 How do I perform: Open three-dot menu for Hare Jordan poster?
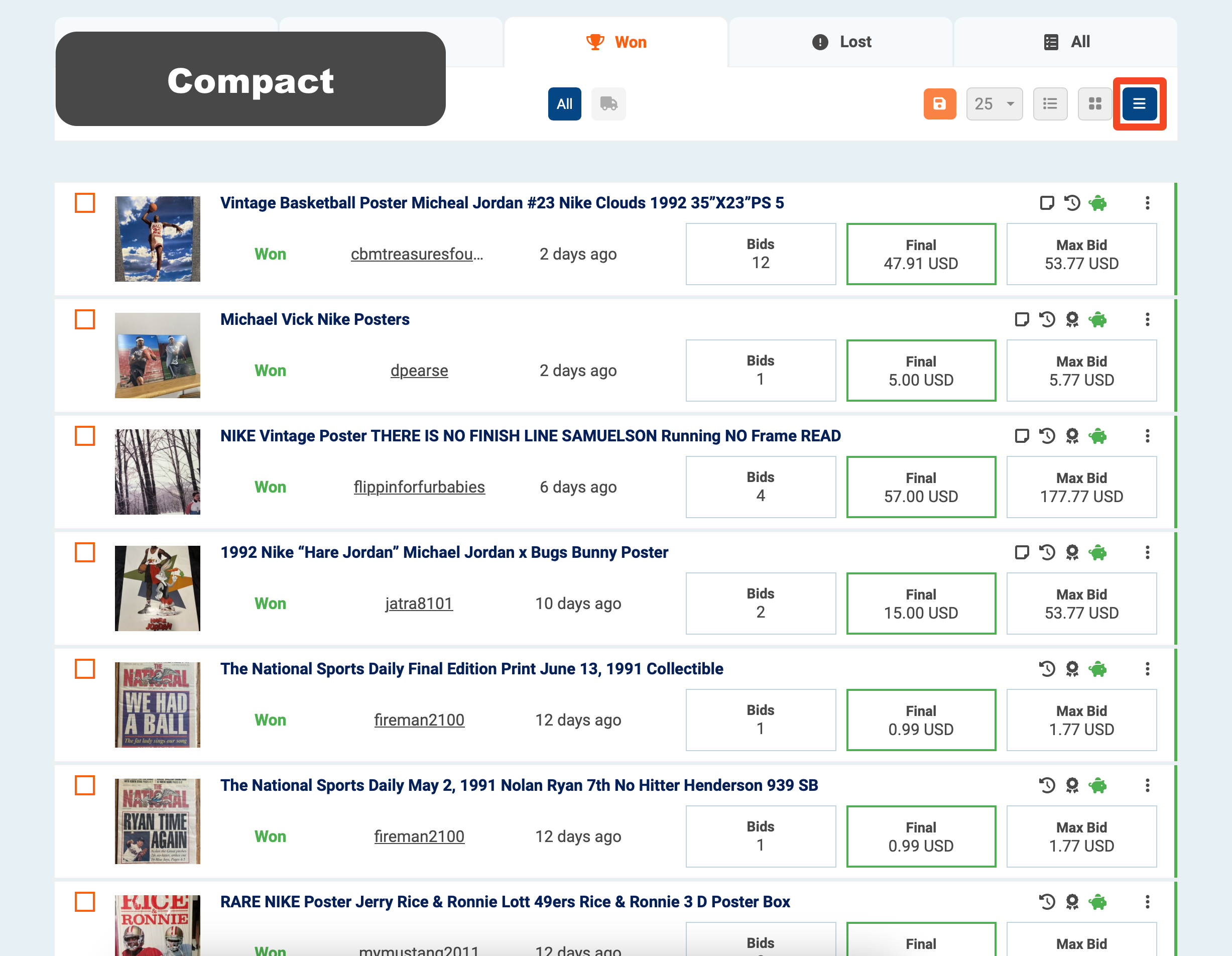tap(1147, 553)
